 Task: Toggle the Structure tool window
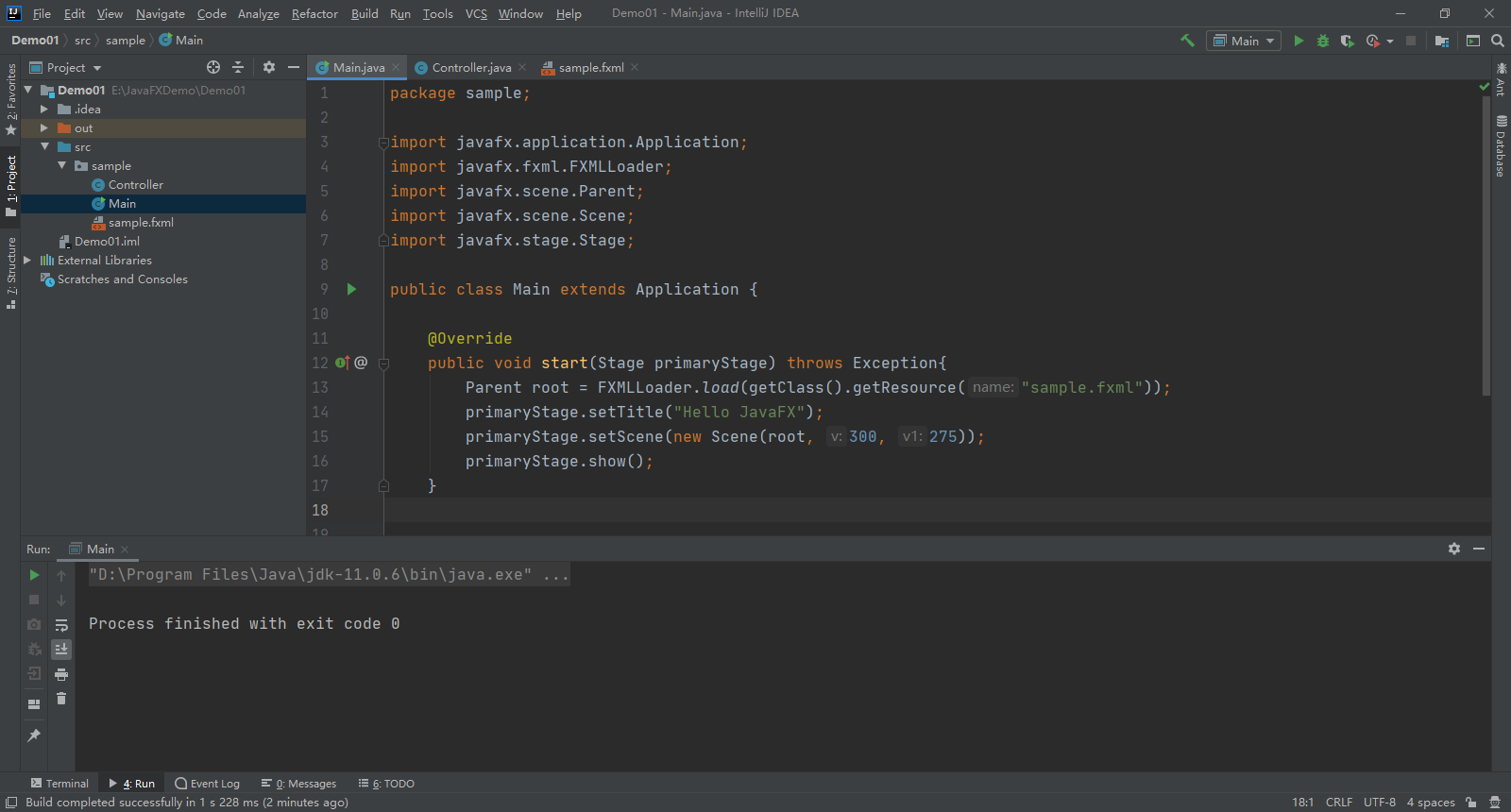[x=10, y=273]
